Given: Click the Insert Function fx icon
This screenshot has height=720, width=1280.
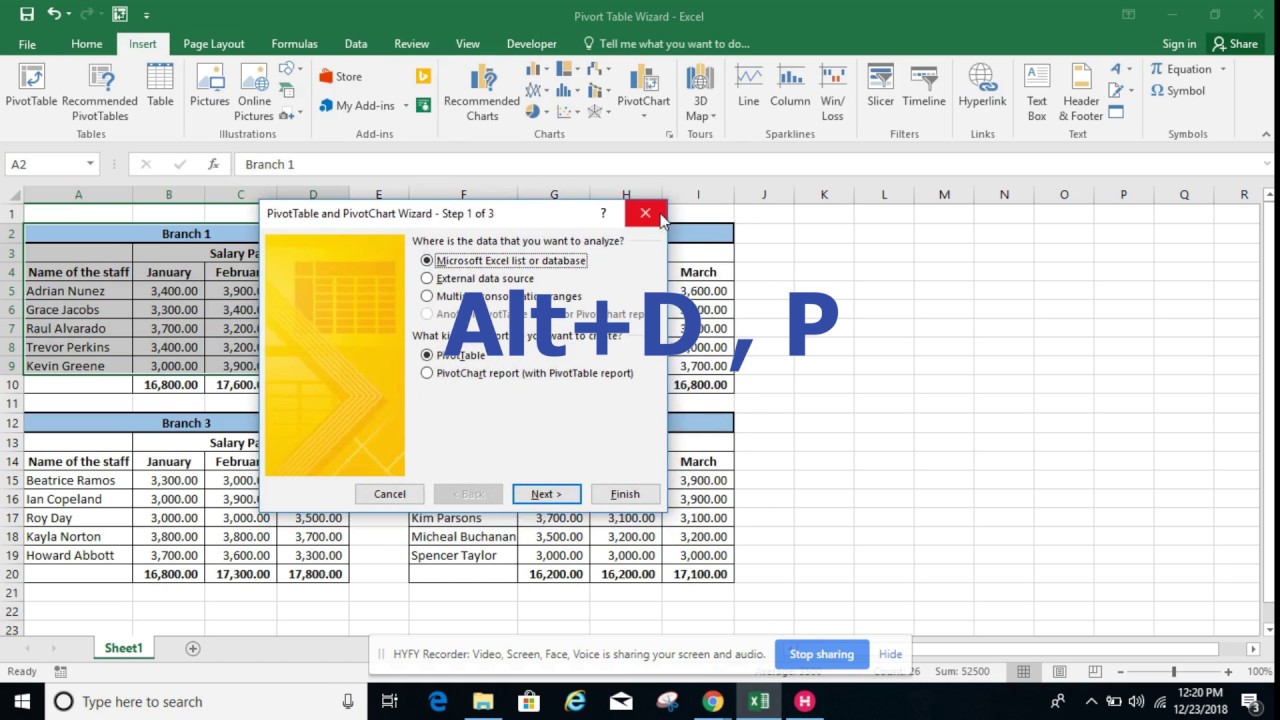Looking at the screenshot, I should coord(213,164).
